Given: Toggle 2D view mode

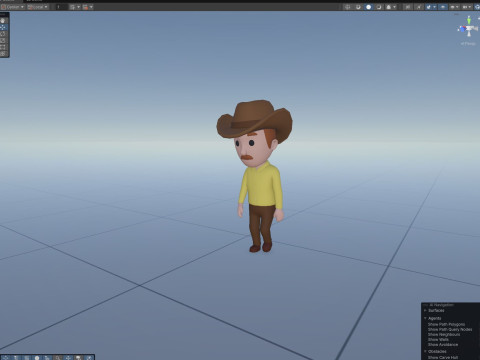Looking at the screenshot, I should pyautogui.click(x=407, y=7).
